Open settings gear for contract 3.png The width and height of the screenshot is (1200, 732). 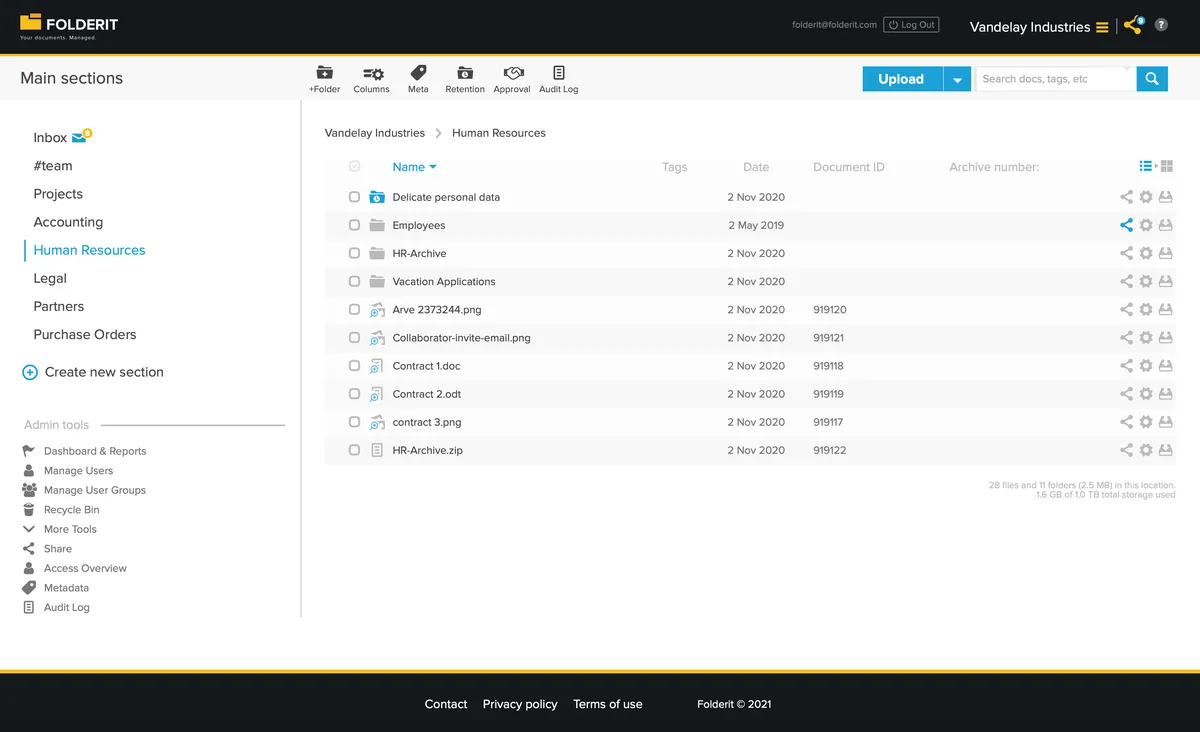click(x=1146, y=422)
